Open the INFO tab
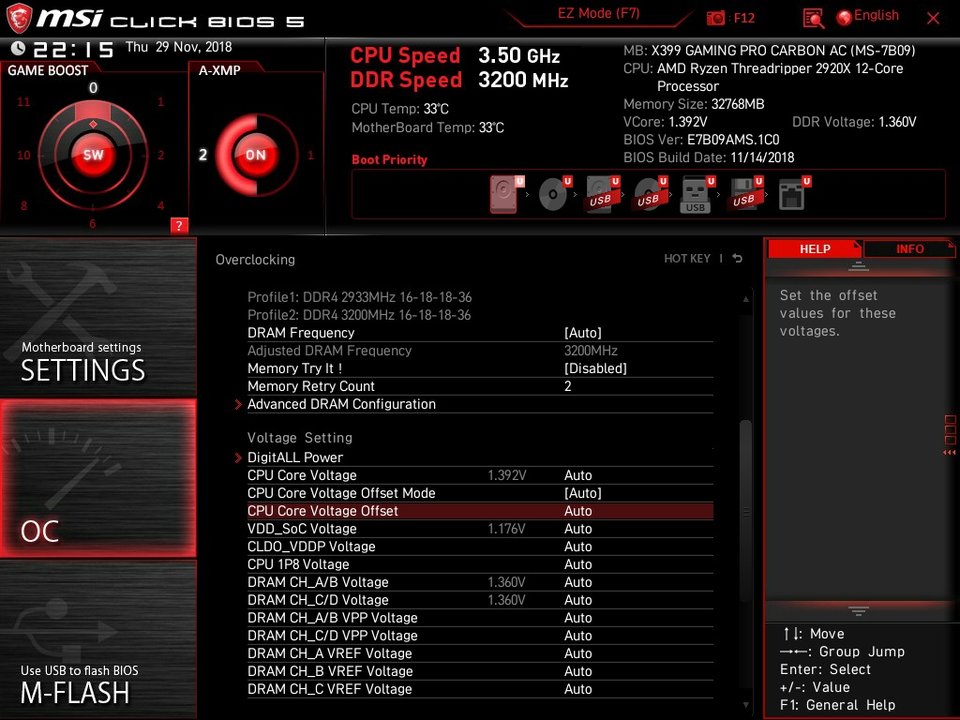The height and width of the screenshot is (720, 960). point(910,249)
